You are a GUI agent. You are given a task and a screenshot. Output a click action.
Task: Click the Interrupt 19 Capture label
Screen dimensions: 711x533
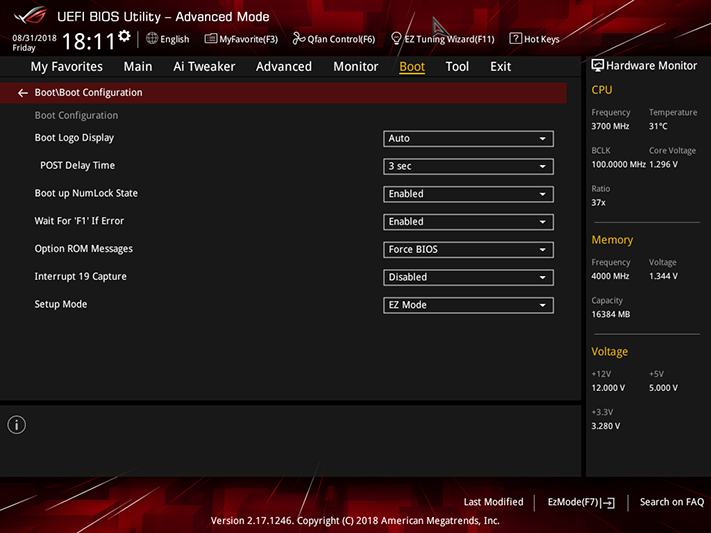pyautogui.click(x=81, y=276)
